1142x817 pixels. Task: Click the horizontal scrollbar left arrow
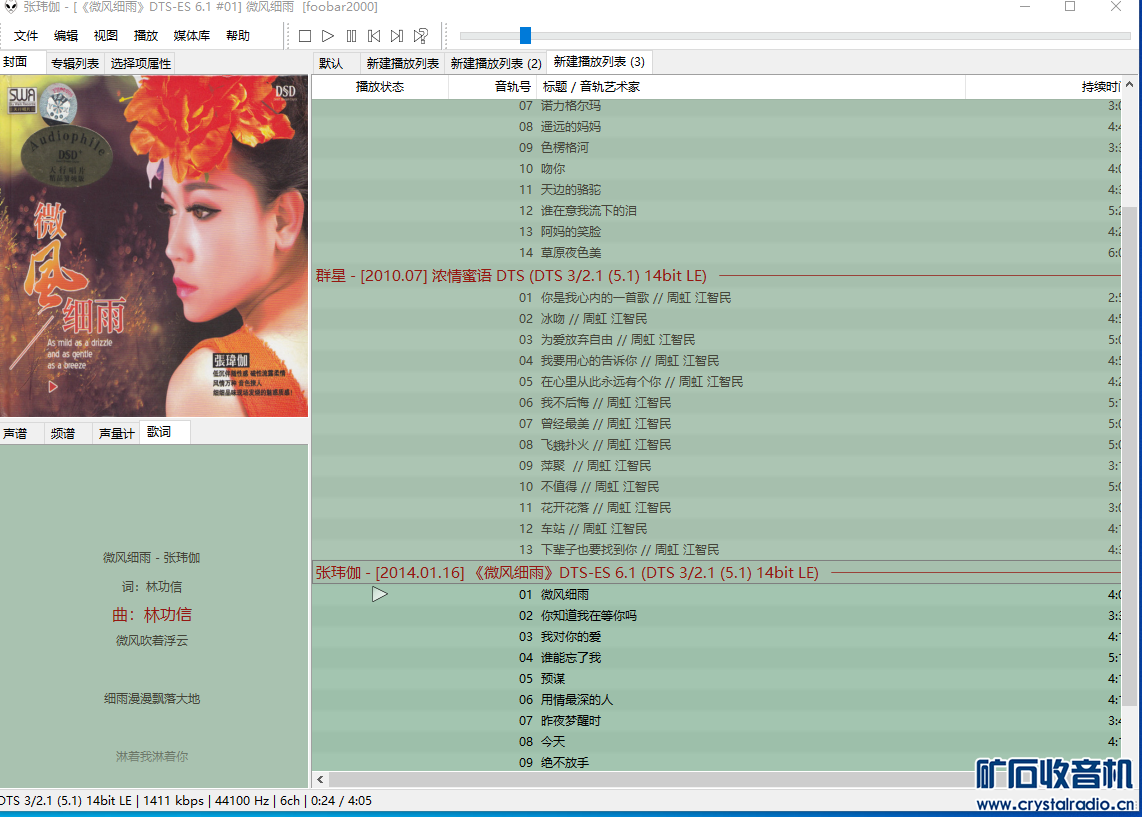coord(320,779)
